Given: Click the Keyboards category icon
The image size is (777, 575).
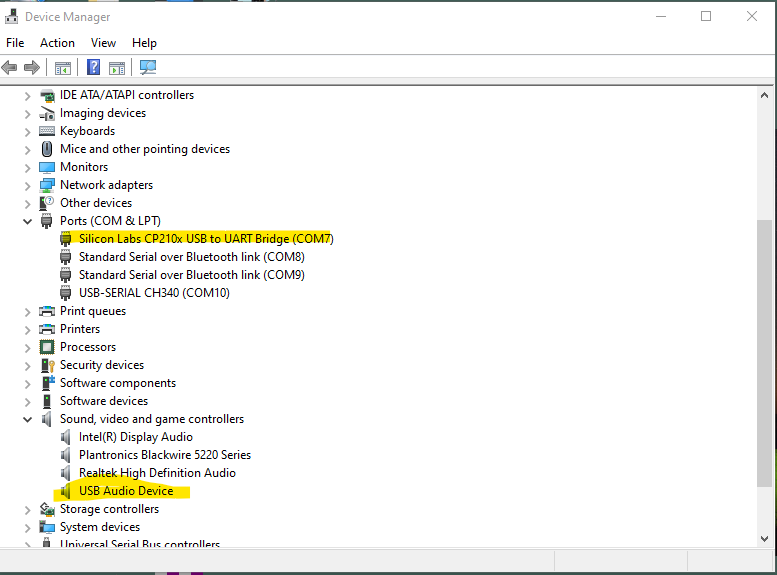Looking at the screenshot, I should pyautogui.click(x=47, y=131).
